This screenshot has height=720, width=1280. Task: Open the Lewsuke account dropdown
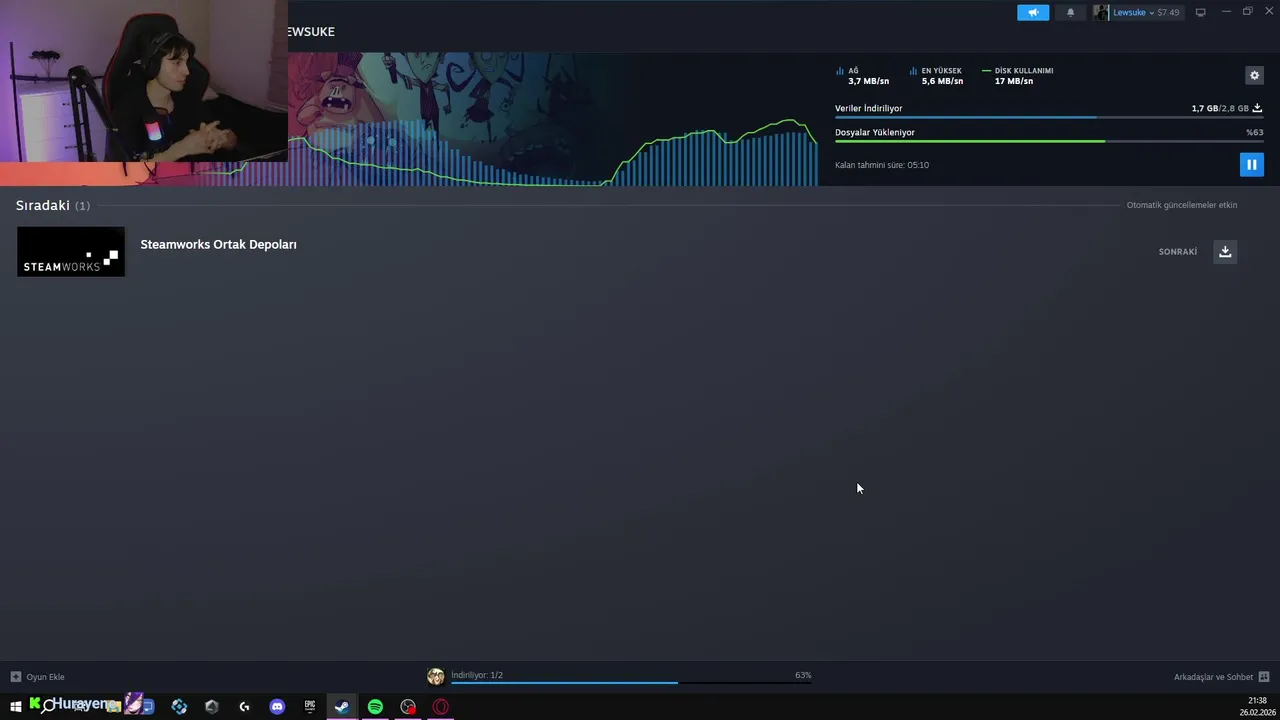pyautogui.click(x=1146, y=12)
